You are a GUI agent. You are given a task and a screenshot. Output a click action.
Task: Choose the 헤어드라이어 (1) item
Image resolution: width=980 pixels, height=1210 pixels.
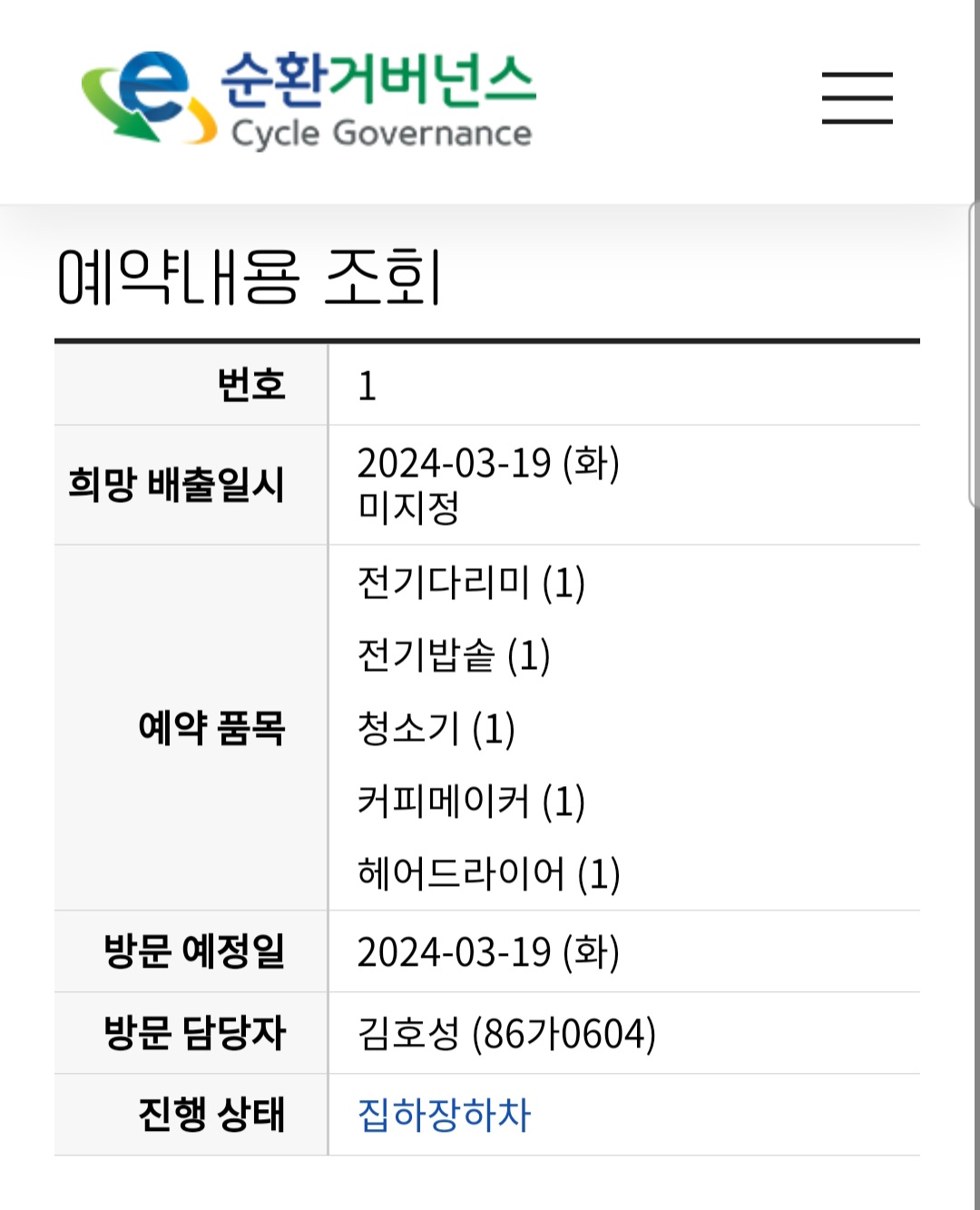pyautogui.click(x=488, y=874)
